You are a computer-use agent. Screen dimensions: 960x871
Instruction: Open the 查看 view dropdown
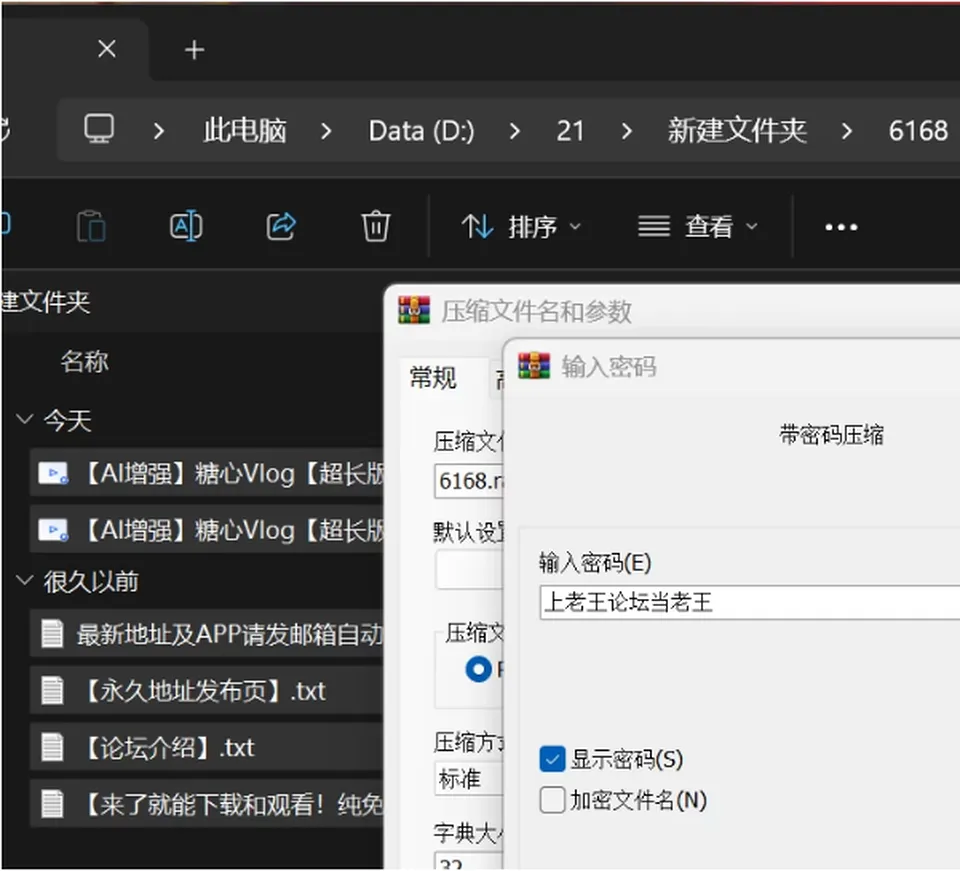tap(698, 227)
